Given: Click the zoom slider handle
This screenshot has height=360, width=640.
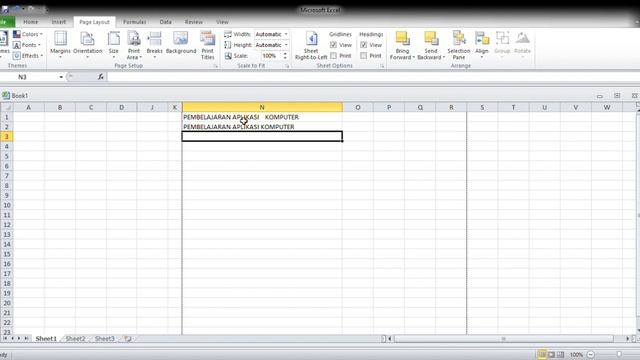Looking at the screenshot, I should pyautogui.click(x=619, y=355).
